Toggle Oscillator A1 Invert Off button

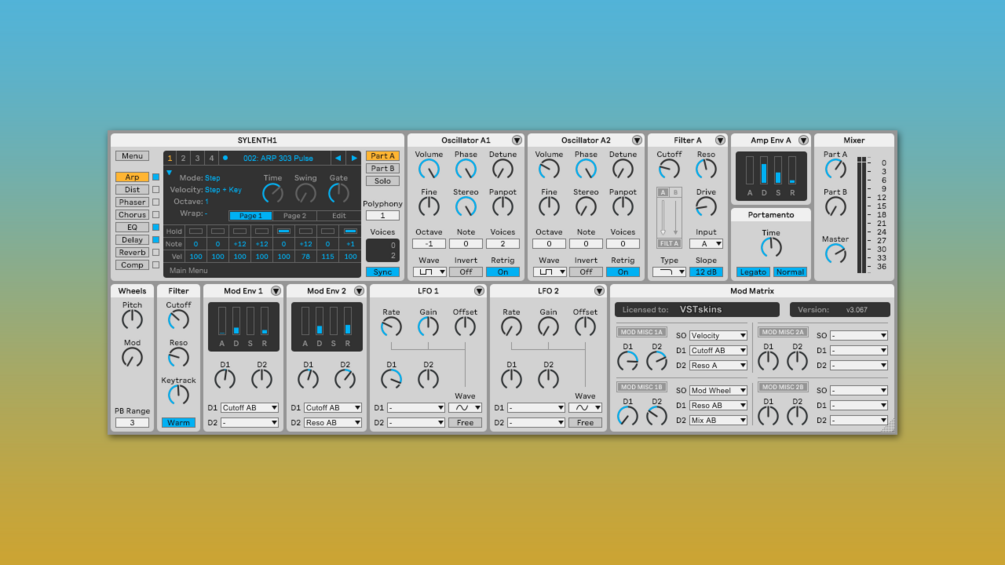click(x=465, y=272)
